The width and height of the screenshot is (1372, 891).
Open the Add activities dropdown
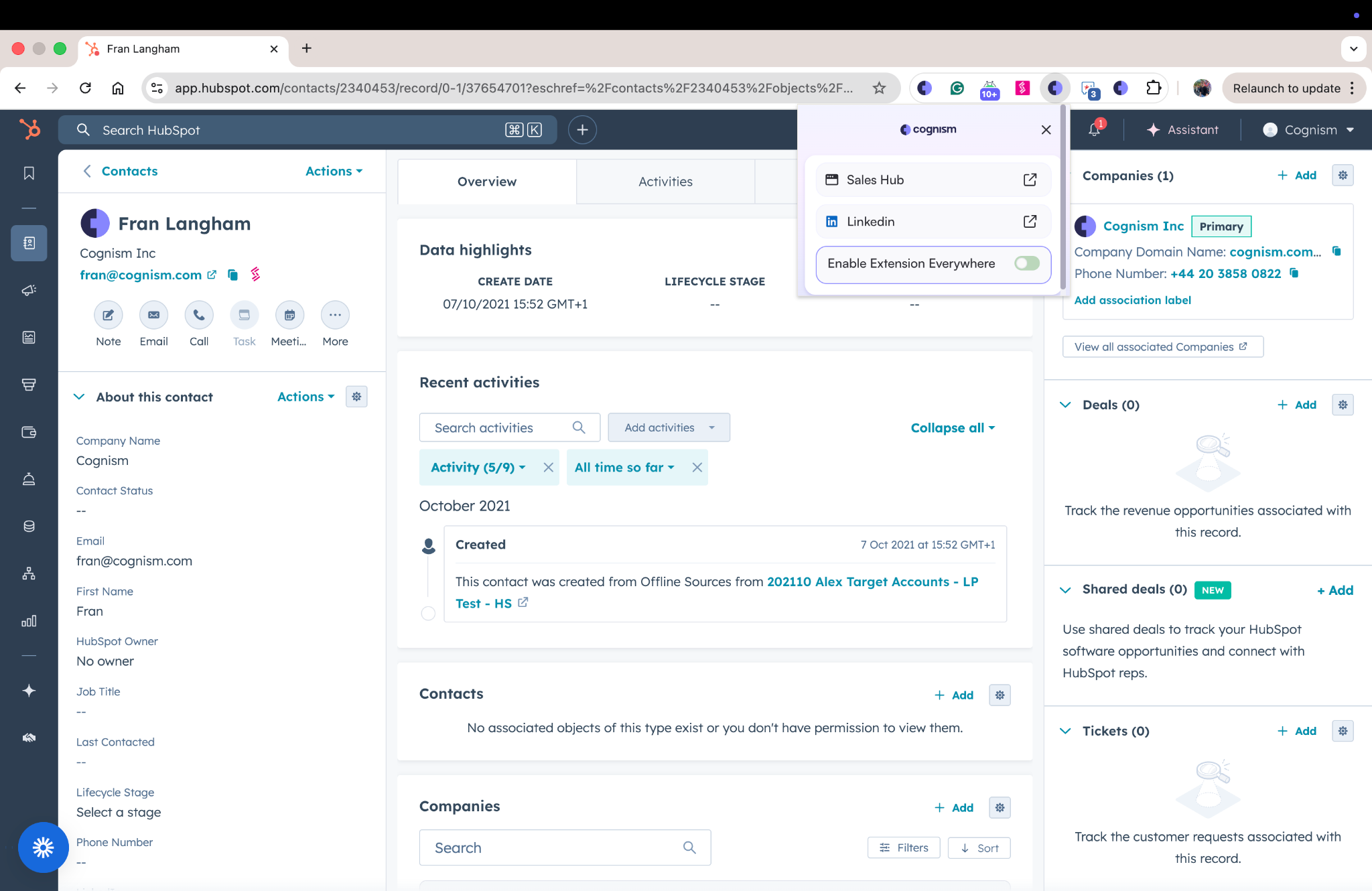(669, 427)
